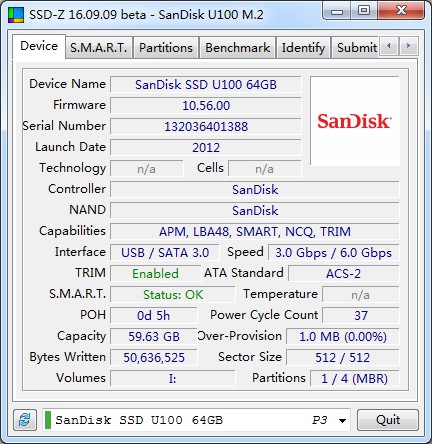Switch to the Benchmark tab
Viewport: 432px width, 444px height.
click(237, 48)
